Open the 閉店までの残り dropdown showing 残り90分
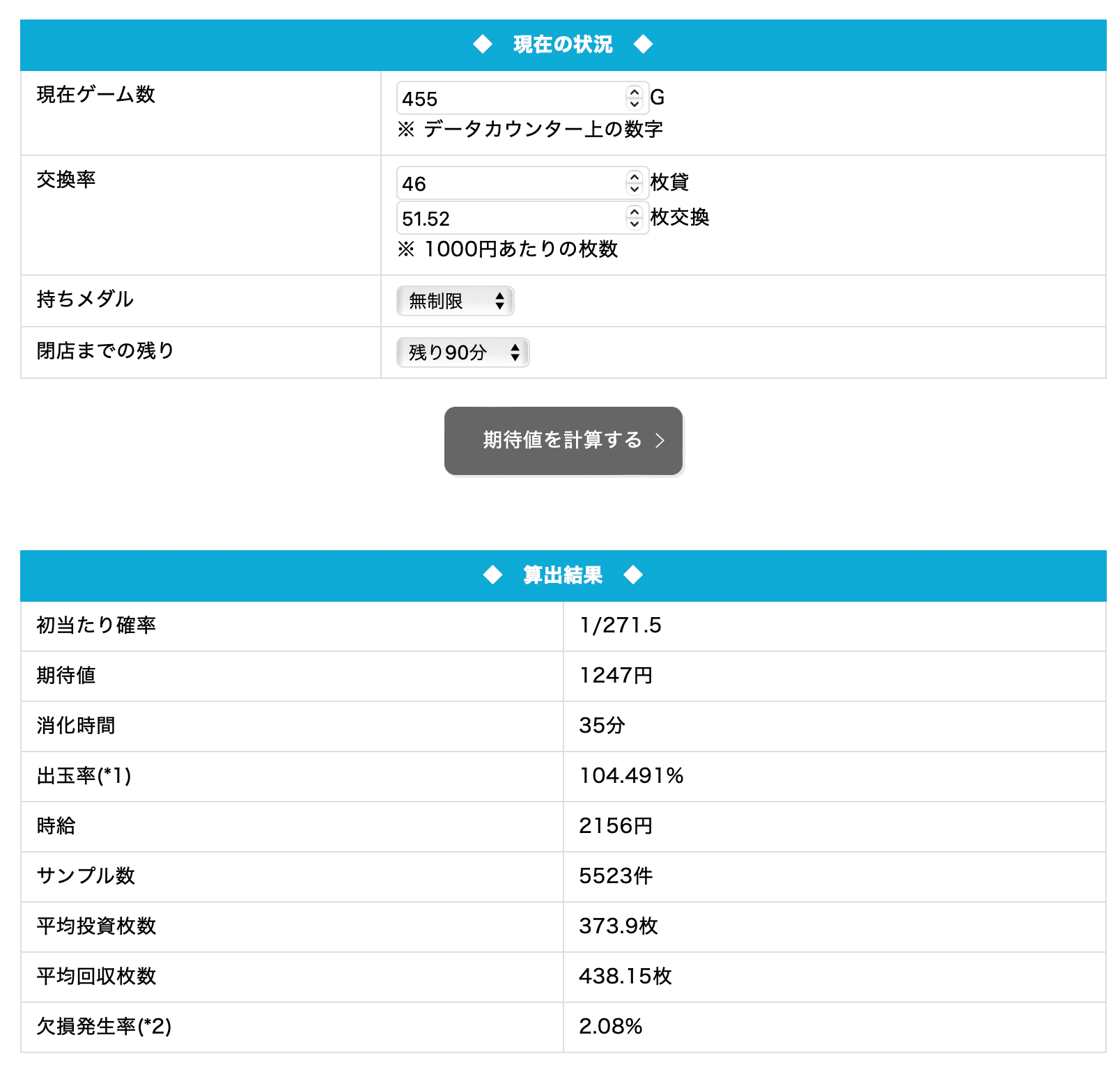This screenshot has height=1067, width=1120. tap(462, 353)
